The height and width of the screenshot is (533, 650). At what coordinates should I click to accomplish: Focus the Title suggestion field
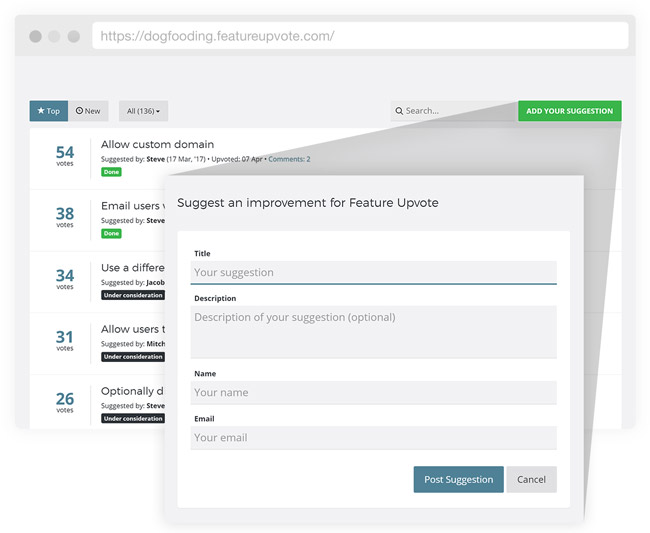pyautogui.click(x=374, y=272)
